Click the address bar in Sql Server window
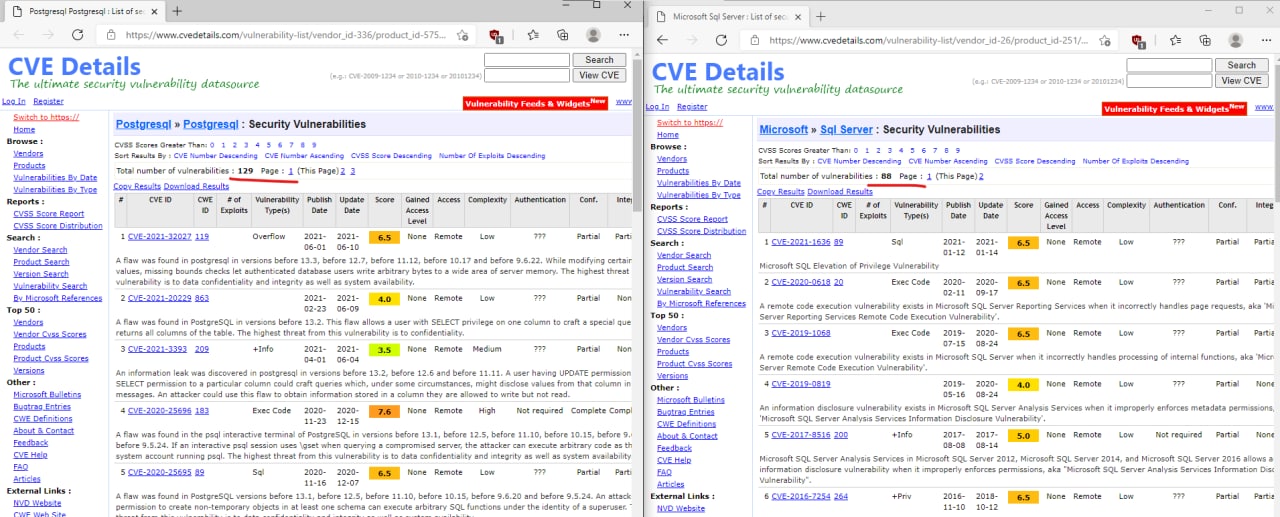Viewport: 1280px width, 517px height. (x=928, y=41)
